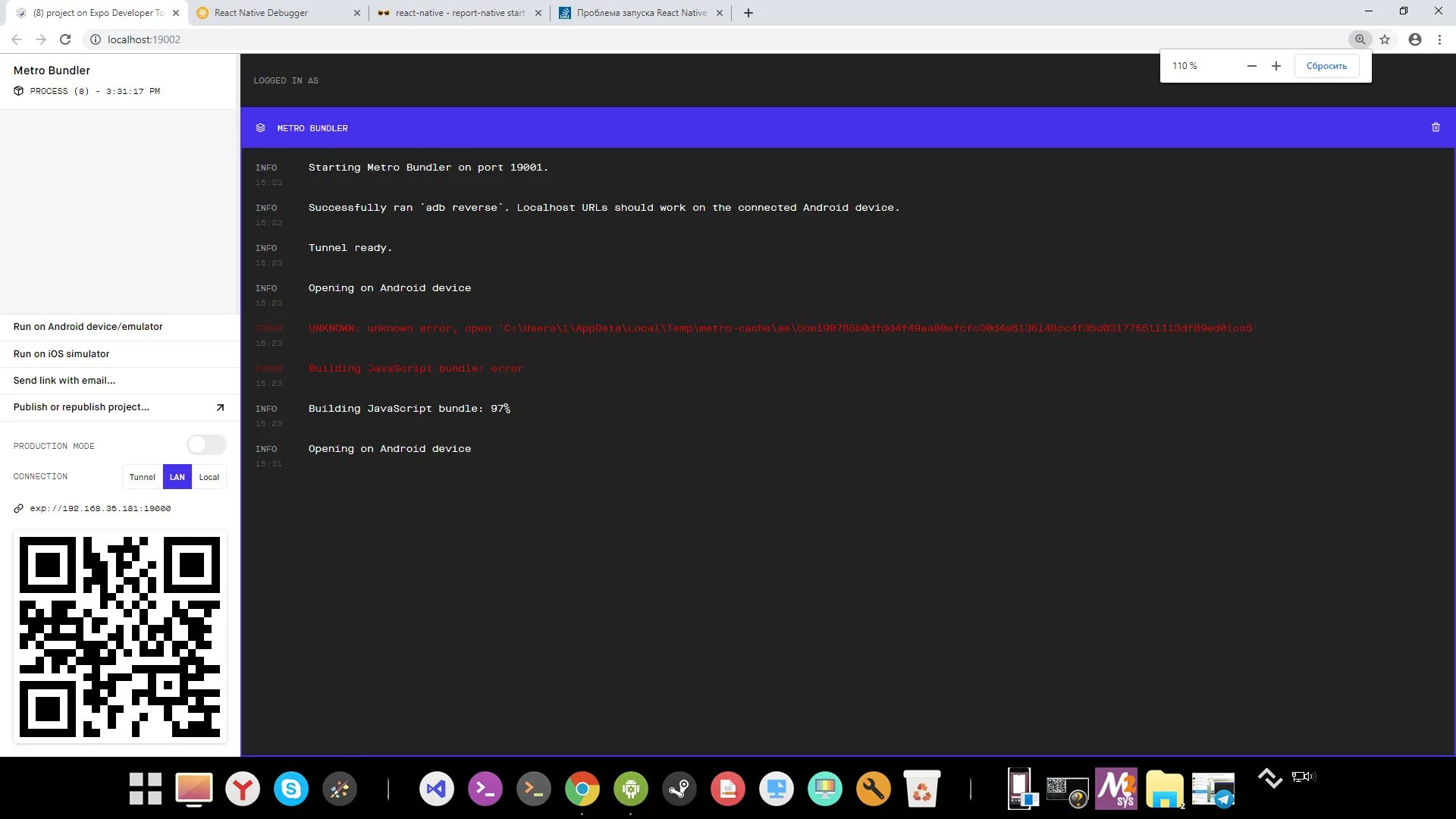The height and width of the screenshot is (819, 1456).
Task: Open Visual Studio Code from taskbar
Action: [x=436, y=789]
